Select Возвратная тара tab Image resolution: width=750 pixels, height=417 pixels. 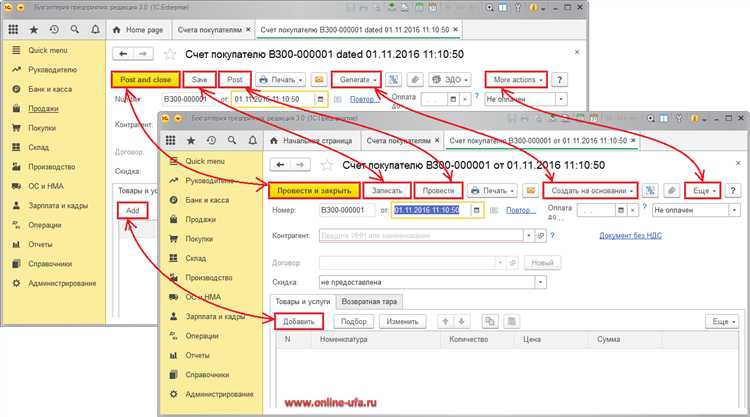tap(369, 301)
